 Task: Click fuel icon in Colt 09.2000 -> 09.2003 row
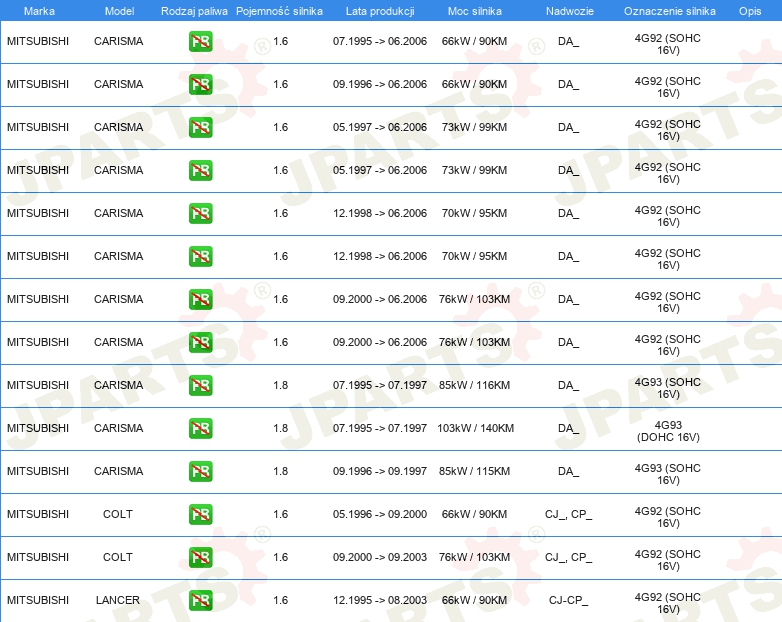[200, 557]
